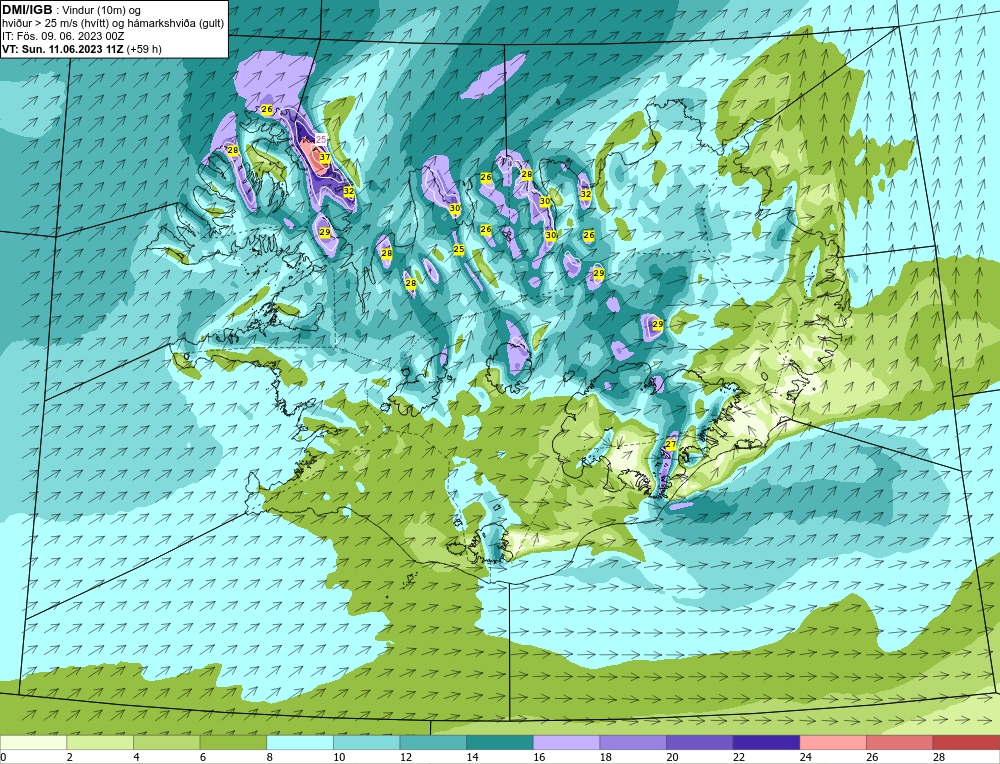Pick the 16–18 m/s light lavender legend swatch
Viewport: 1000px width, 764px height.
click(566, 742)
